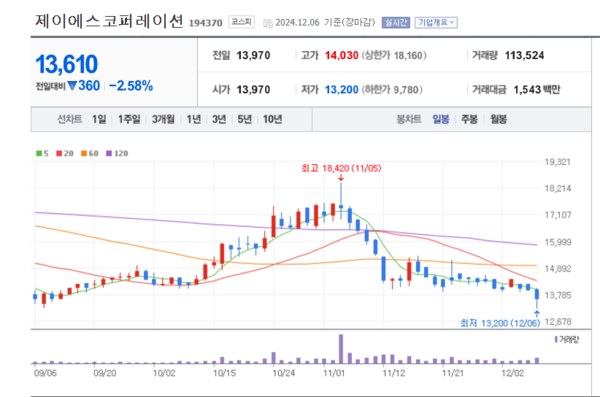
Task: Click the 11/01 date axis label
Action: click(x=334, y=373)
